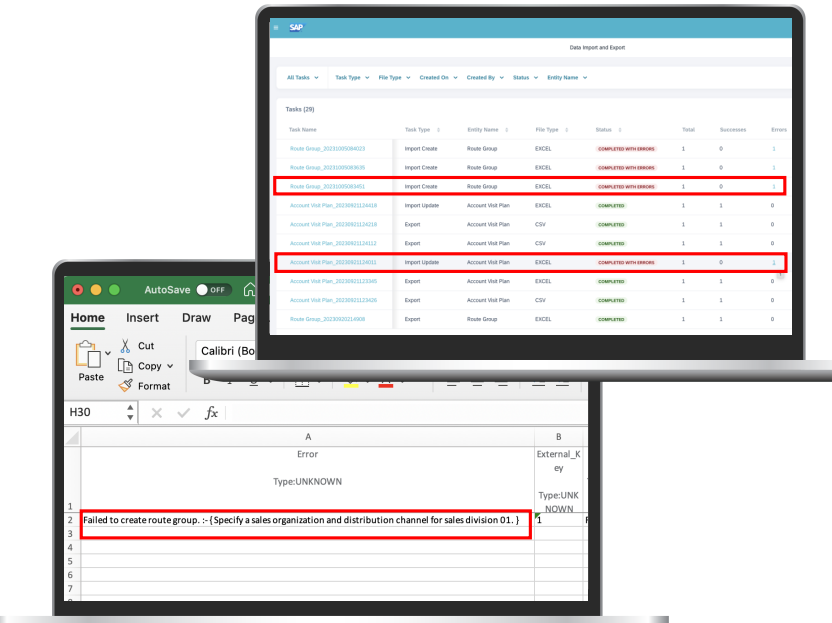Click the Cut text label in ribbon
Screen dimensions: 832x623
point(146,346)
